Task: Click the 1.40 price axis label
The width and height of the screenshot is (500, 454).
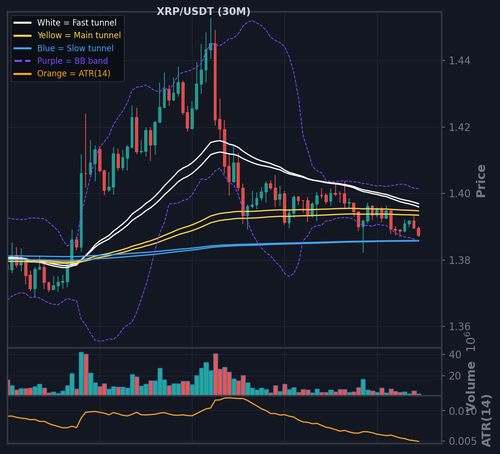Action: point(460,194)
